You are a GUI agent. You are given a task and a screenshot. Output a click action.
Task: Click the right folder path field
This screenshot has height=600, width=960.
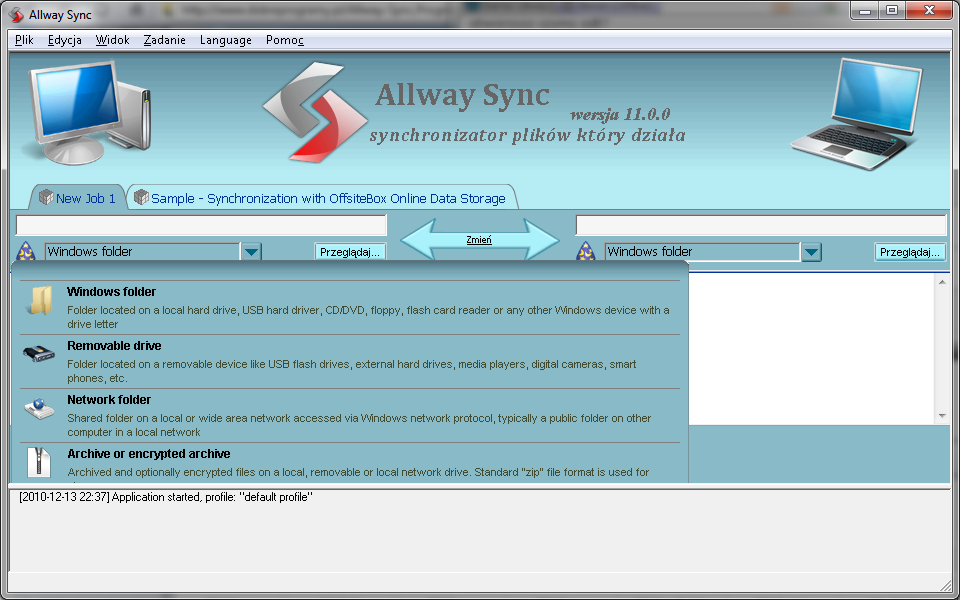coord(761,225)
